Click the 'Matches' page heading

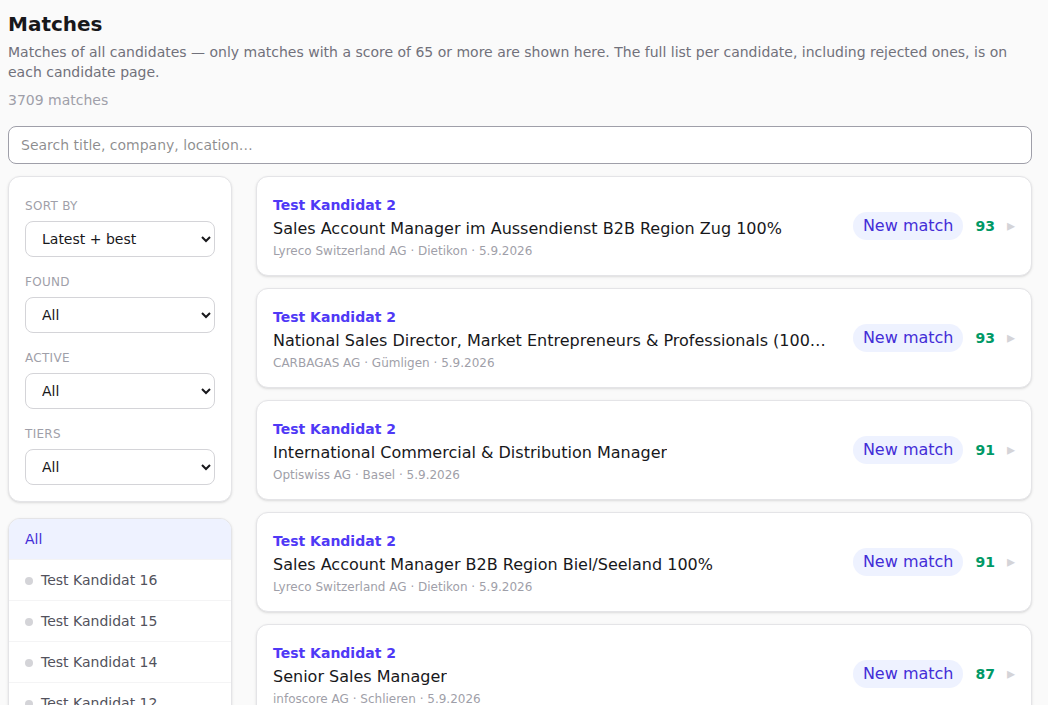point(55,24)
